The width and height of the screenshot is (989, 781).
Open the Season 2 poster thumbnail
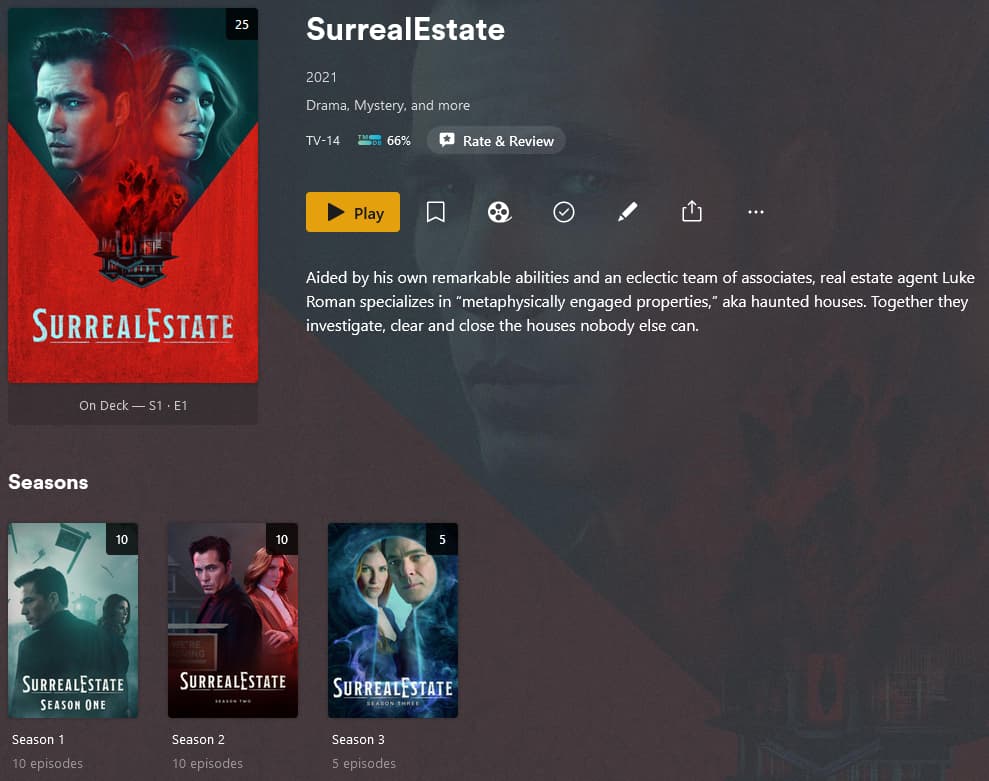coord(233,620)
